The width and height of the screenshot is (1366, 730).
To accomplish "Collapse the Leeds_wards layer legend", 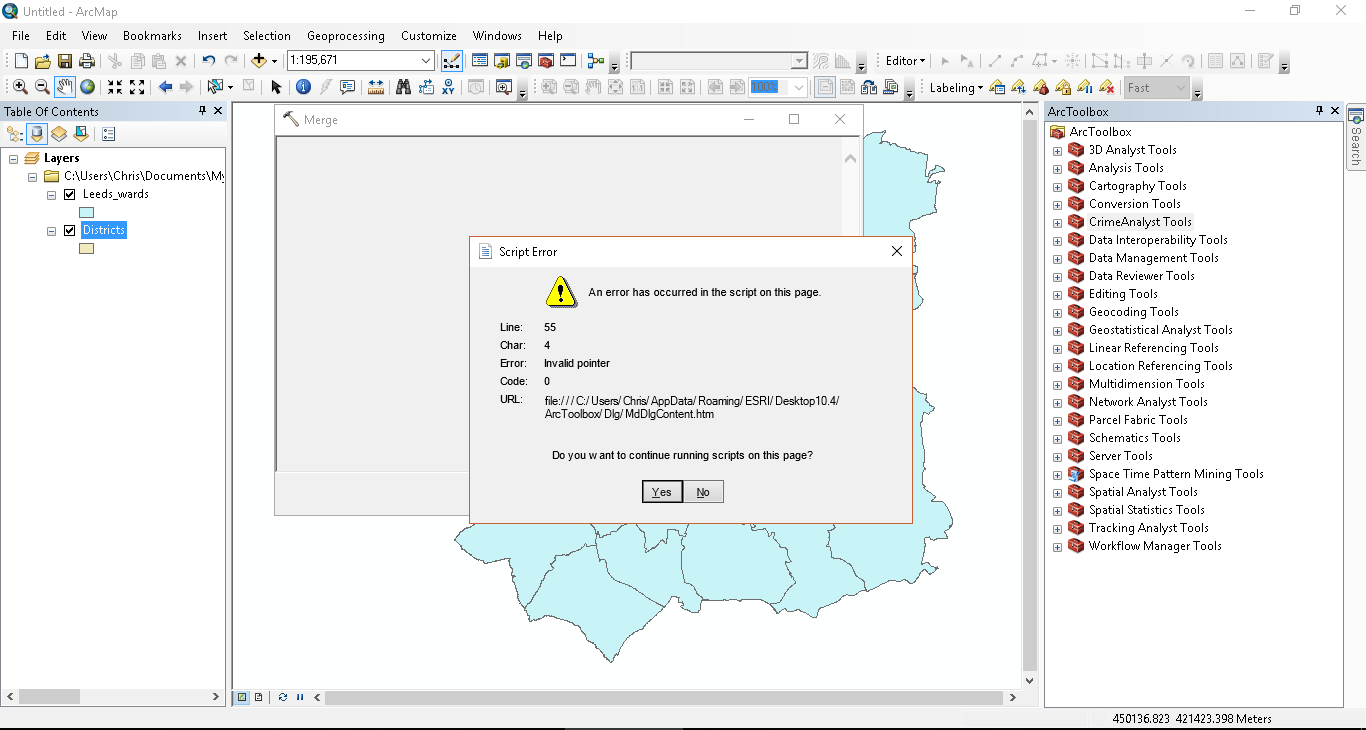I will click(x=52, y=194).
